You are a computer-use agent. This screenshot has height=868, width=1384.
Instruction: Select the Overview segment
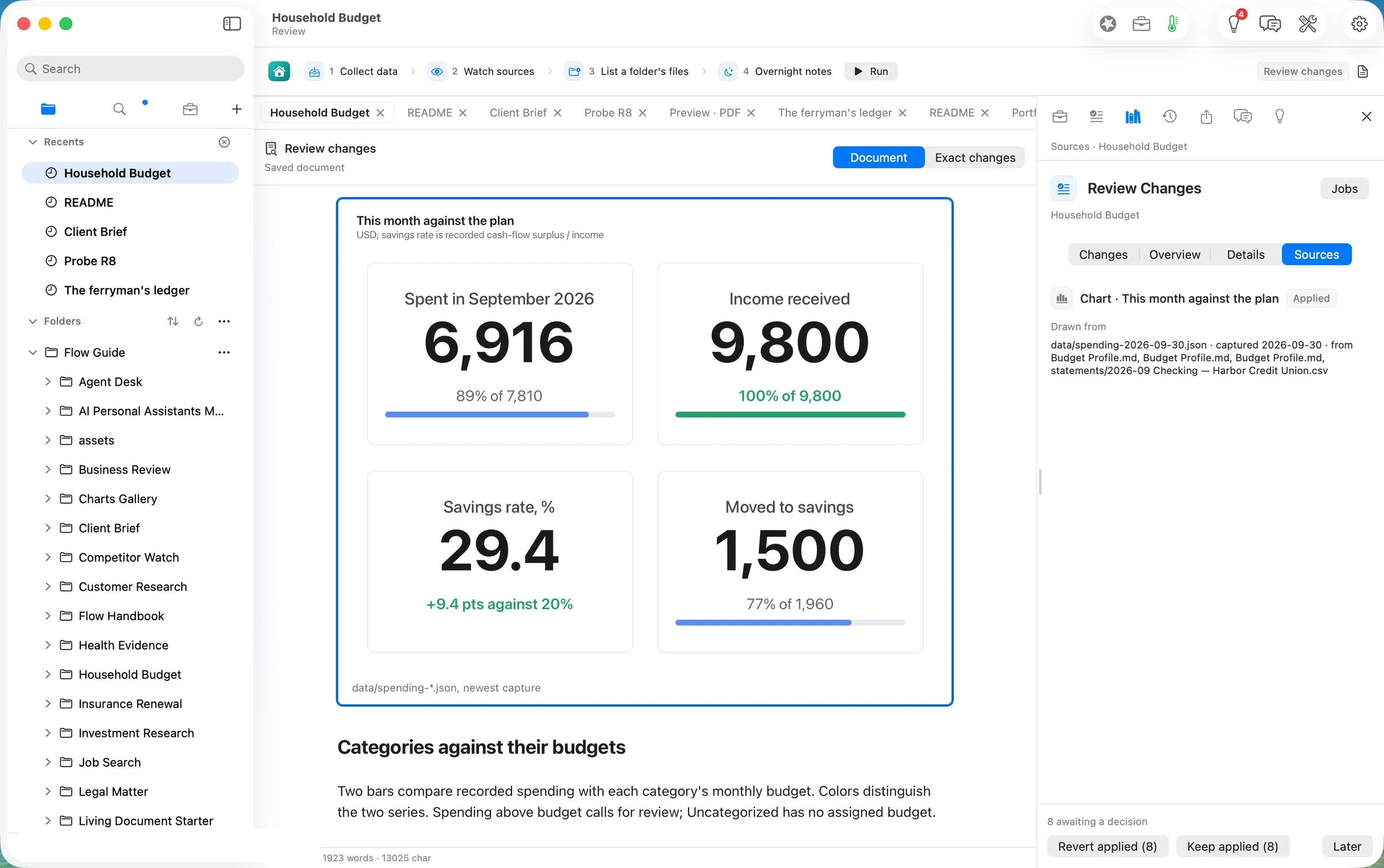coord(1175,254)
